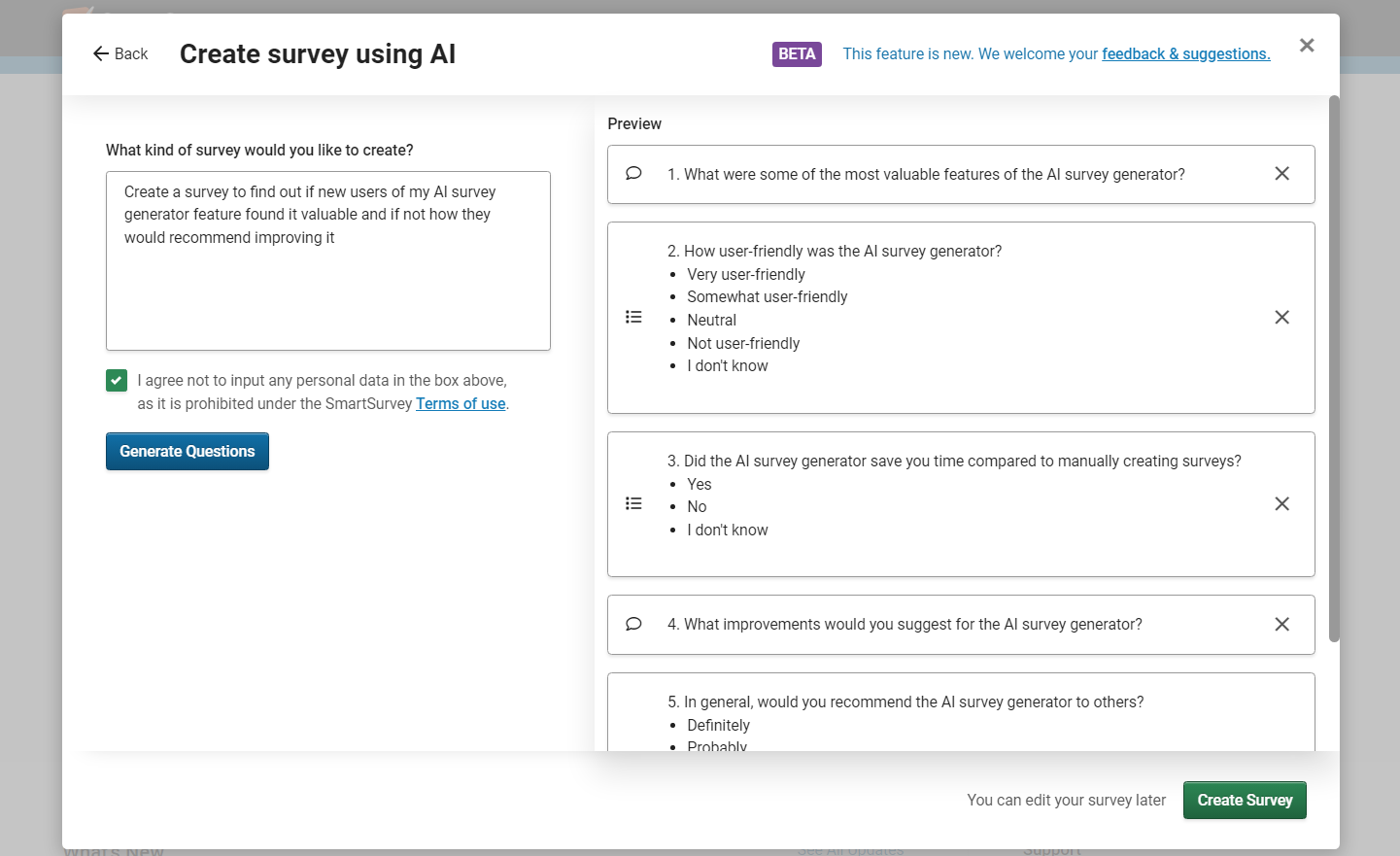Screen dimensions: 1400x856
Task: Remove question 3 via its X icon
Action: tap(1281, 503)
